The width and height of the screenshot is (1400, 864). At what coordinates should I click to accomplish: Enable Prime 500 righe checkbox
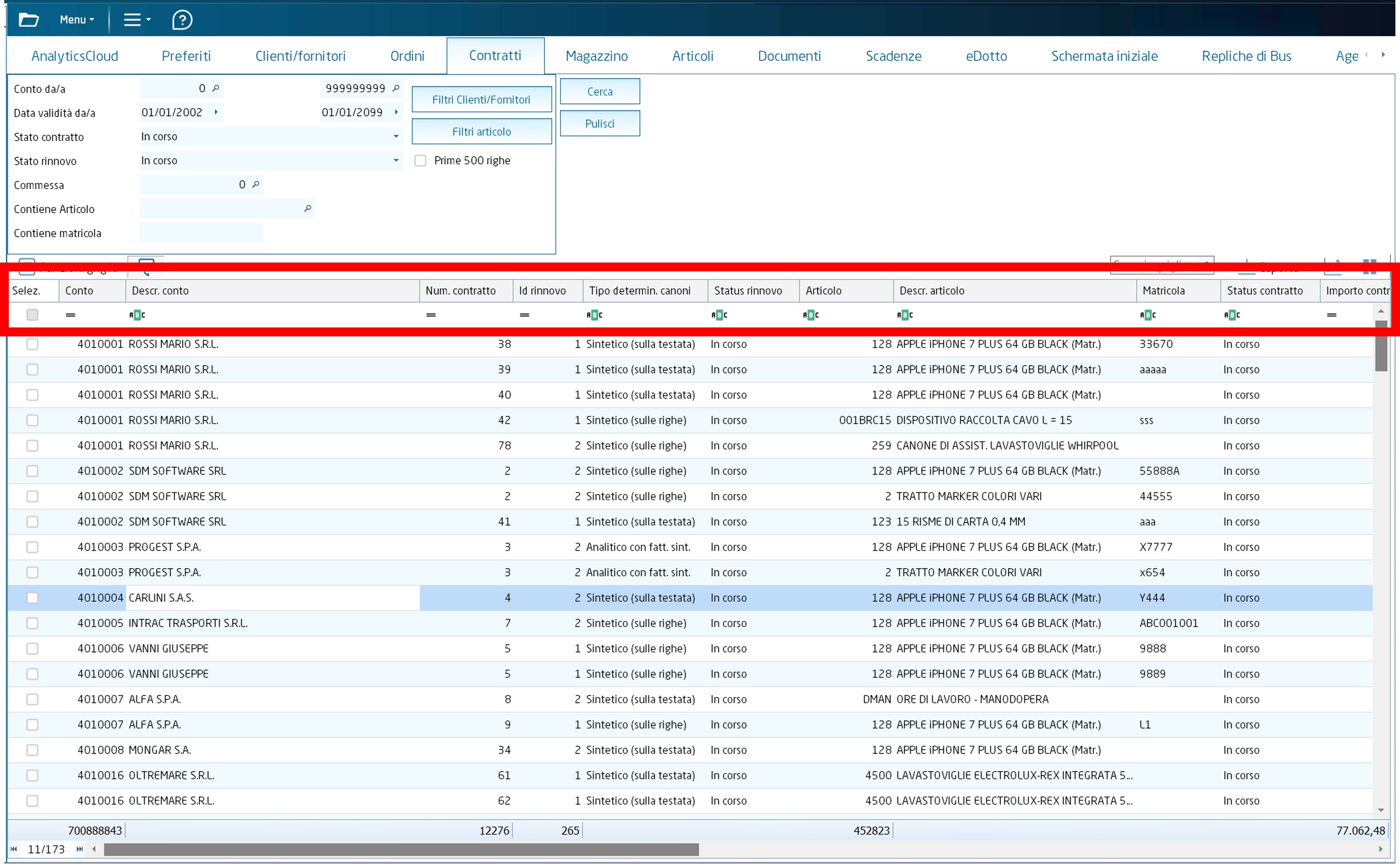(420, 161)
